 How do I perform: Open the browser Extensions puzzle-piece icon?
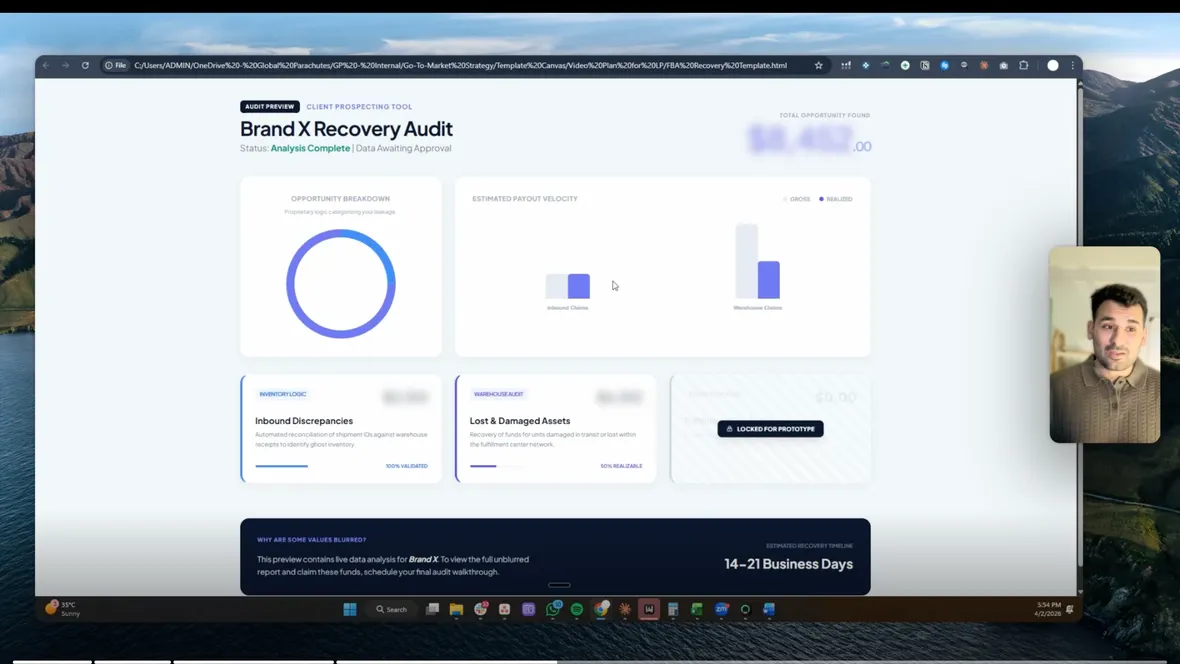click(1023, 65)
